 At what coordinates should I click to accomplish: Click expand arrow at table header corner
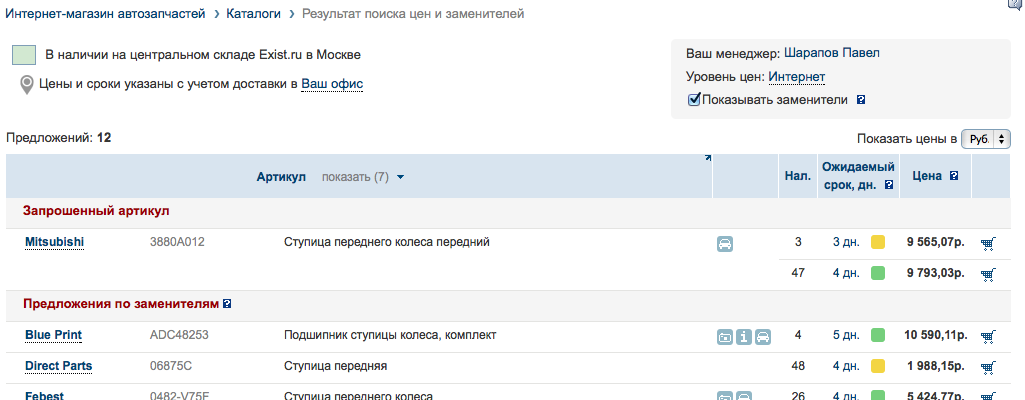click(x=708, y=158)
